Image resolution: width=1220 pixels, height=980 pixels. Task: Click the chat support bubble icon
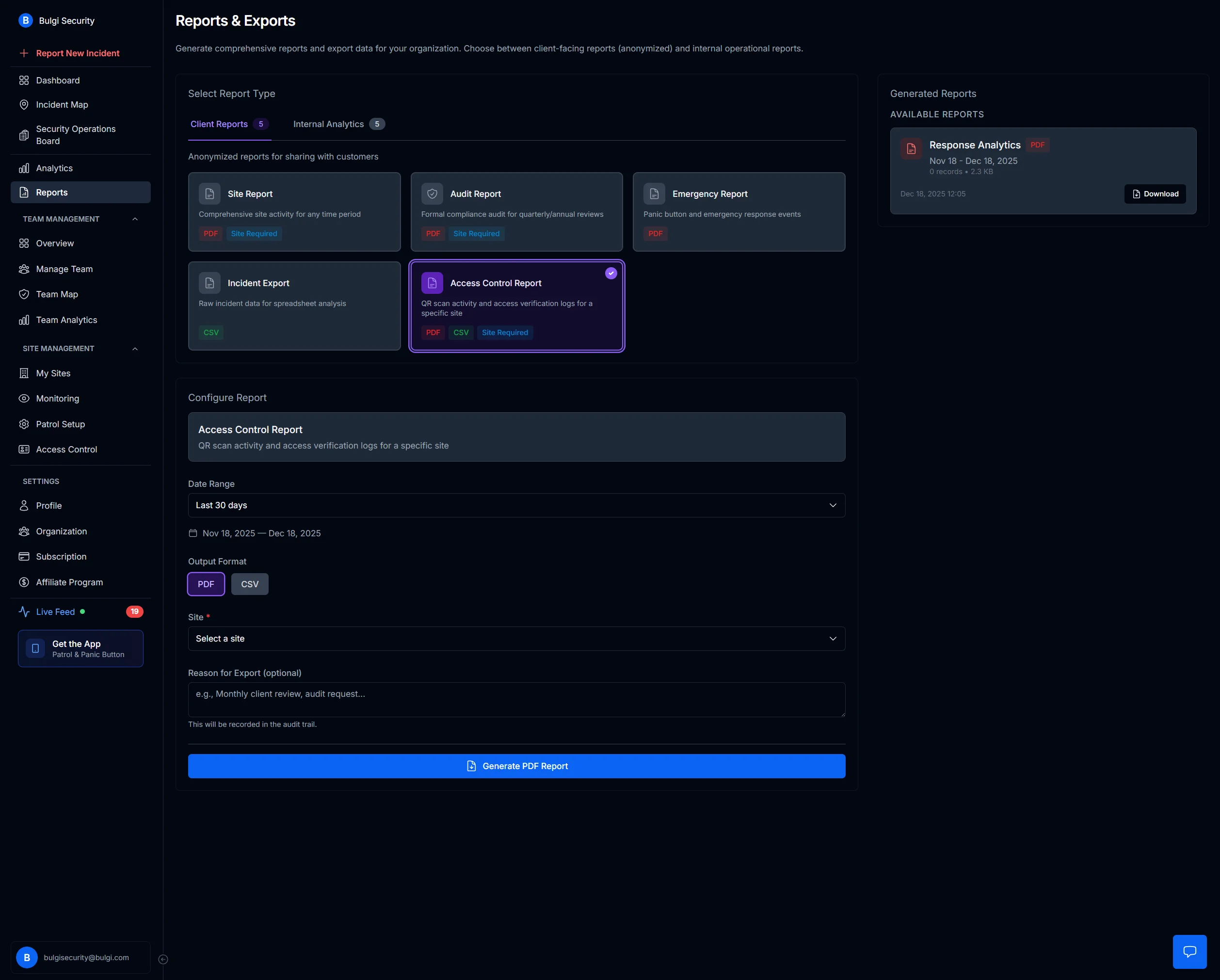[1189, 952]
